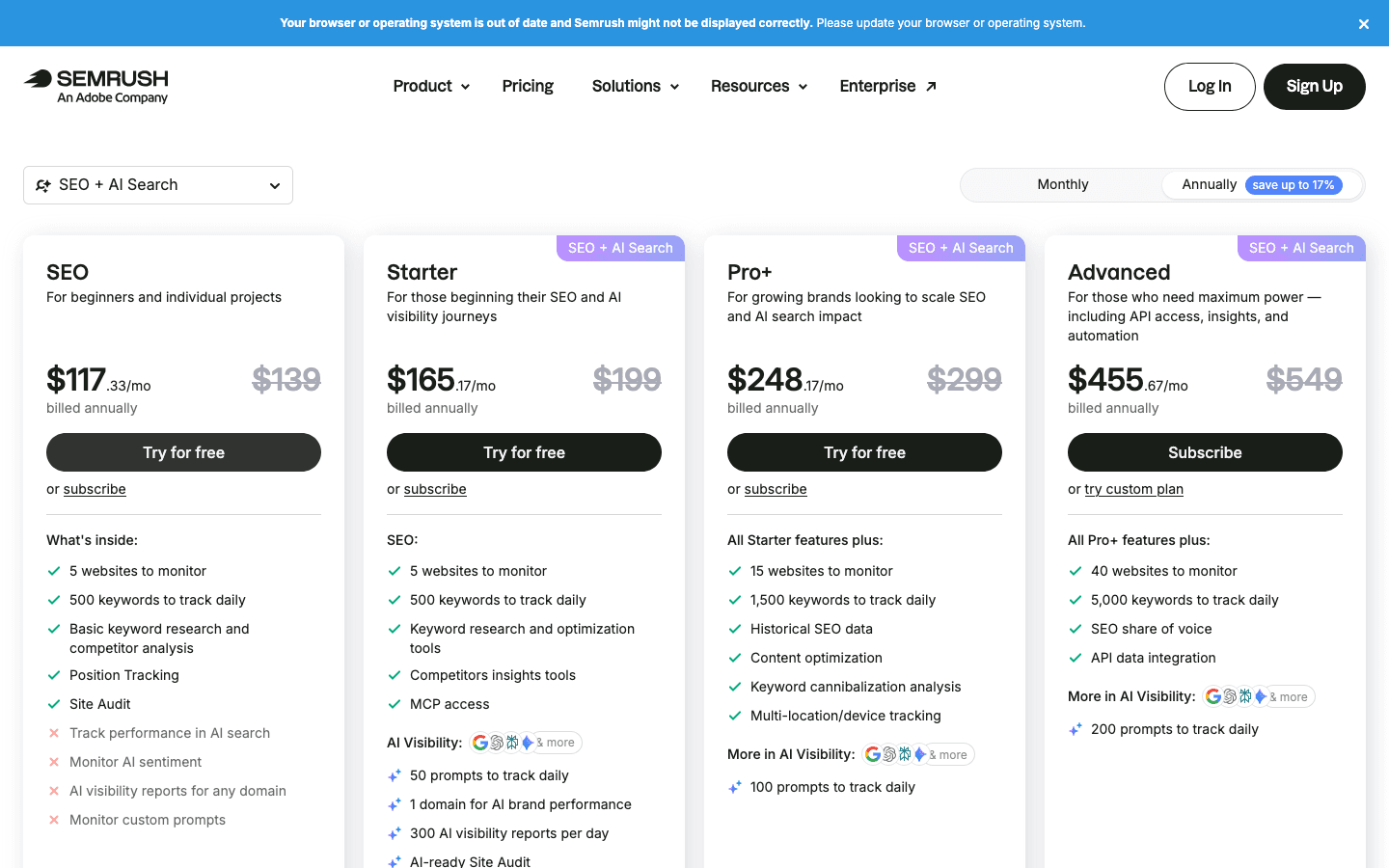Click checkmark beside SEO share of voice
The image size is (1389, 868).
pyautogui.click(x=1076, y=629)
